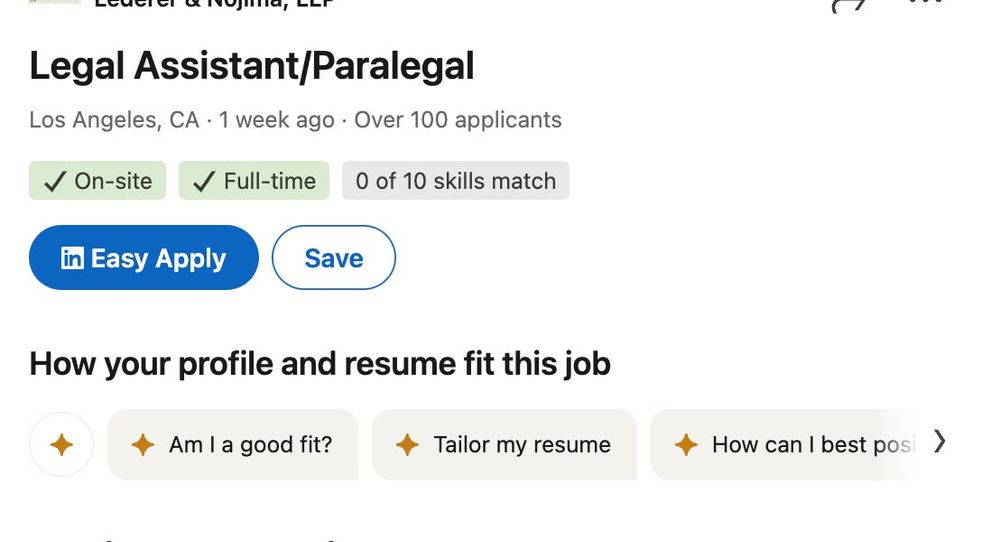Select the 'Am I a good fit?' suggestion
1000x542 pixels.
[x=233, y=444]
